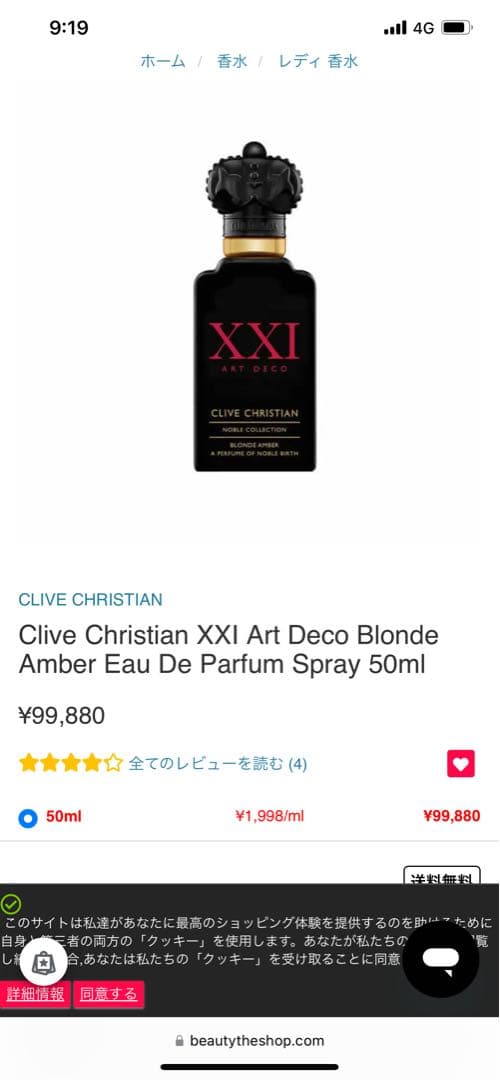Click the yellow star rating icons
This screenshot has height=1080, width=500.
[71, 763]
